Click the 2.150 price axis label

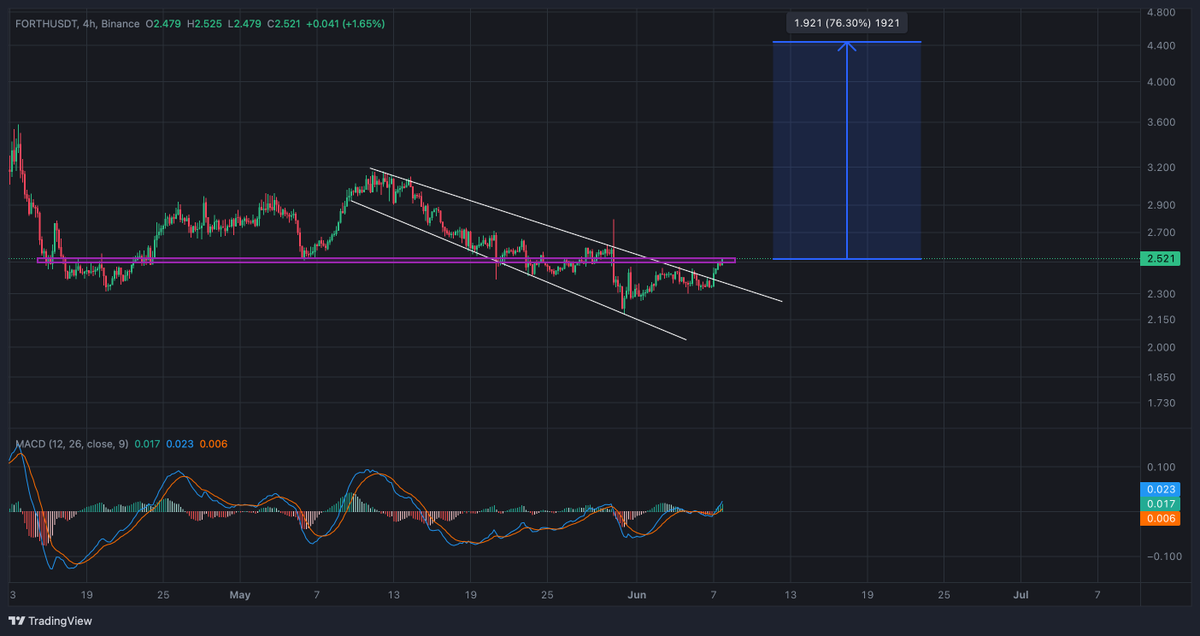pos(1160,320)
